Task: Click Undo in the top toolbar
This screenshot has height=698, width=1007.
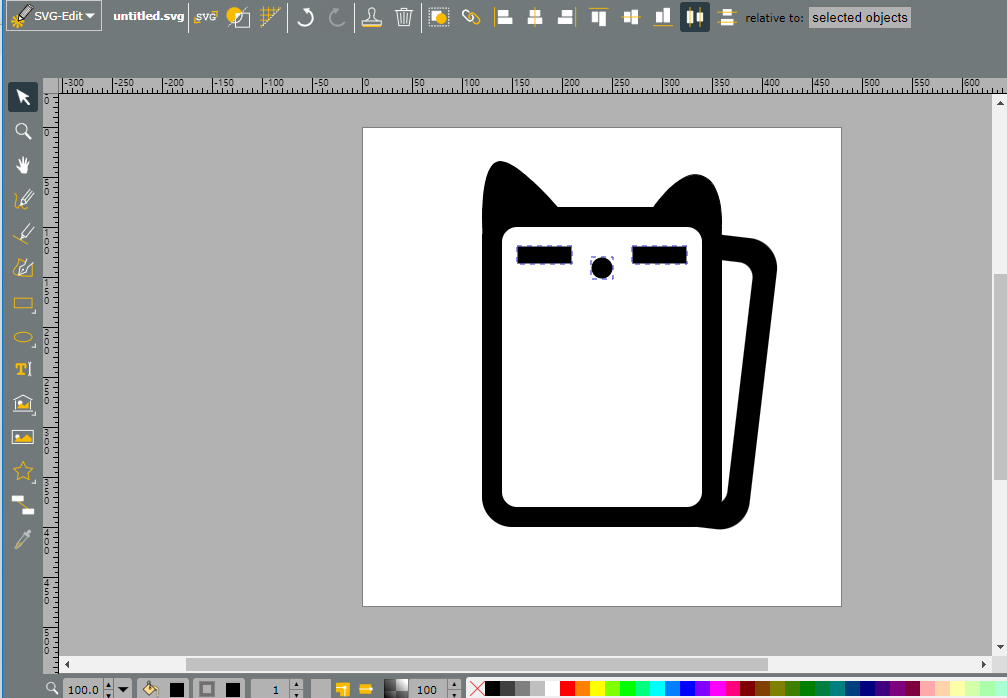Action: click(x=306, y=17)
